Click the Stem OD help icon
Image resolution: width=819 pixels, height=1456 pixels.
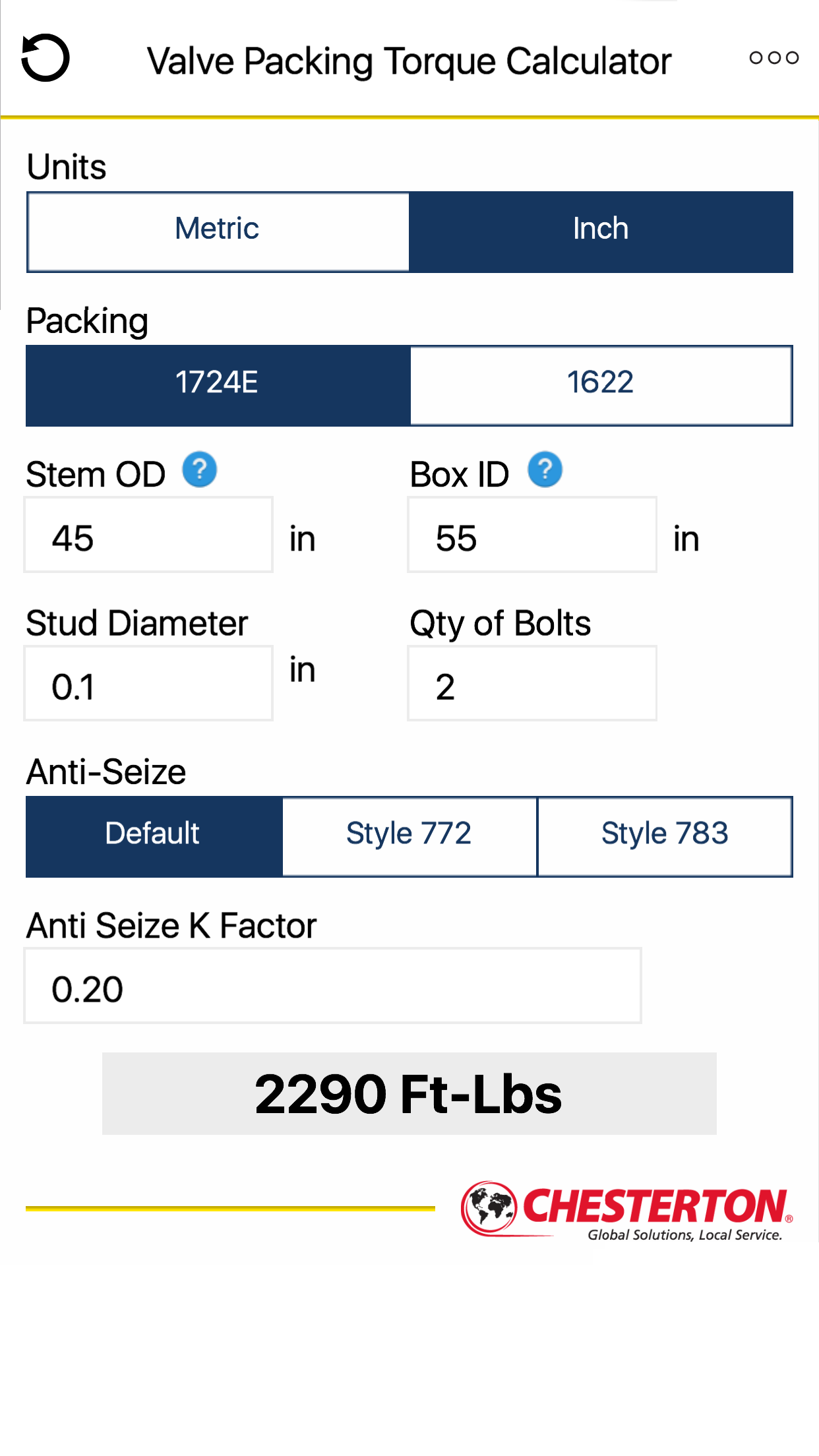pyautogui.click(x=199, y=470)
